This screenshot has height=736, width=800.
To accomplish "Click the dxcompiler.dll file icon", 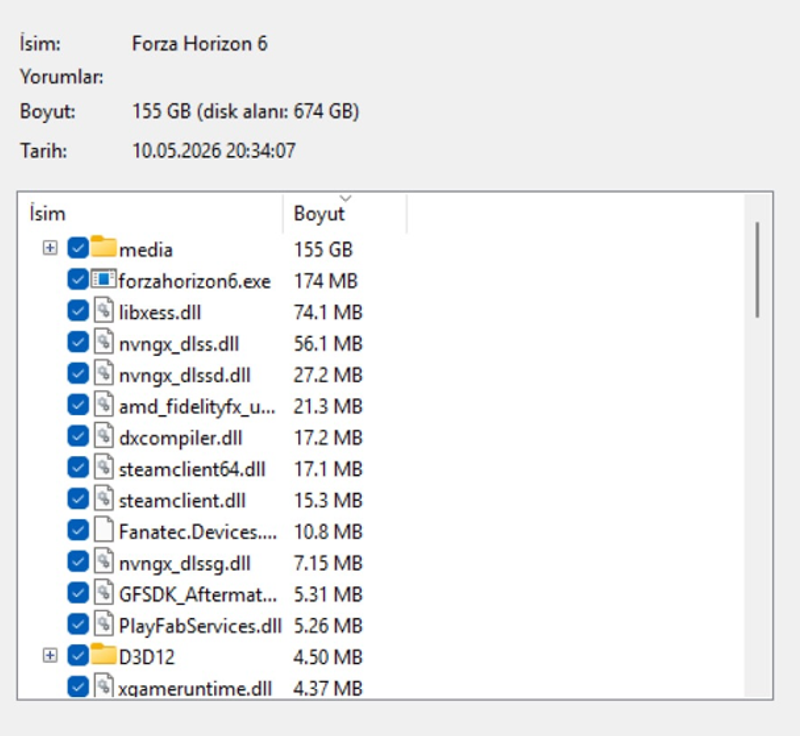I will [104, 436].
